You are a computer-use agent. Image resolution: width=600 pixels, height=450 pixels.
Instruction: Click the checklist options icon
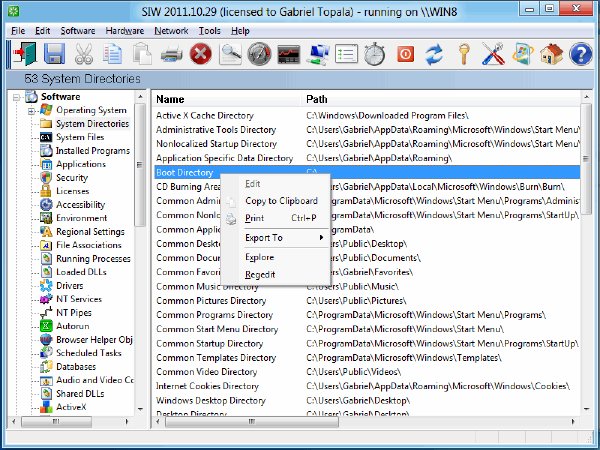346,54
